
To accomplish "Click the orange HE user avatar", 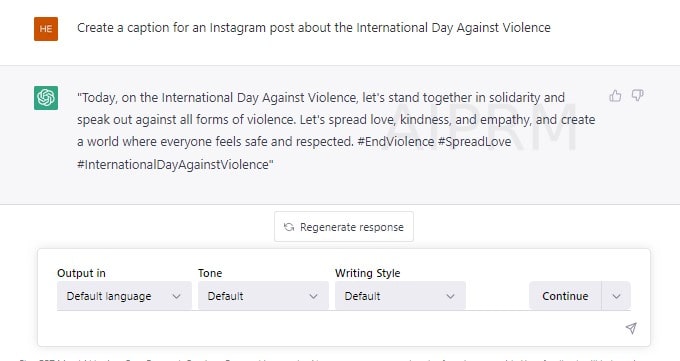I will pos(46,29).
